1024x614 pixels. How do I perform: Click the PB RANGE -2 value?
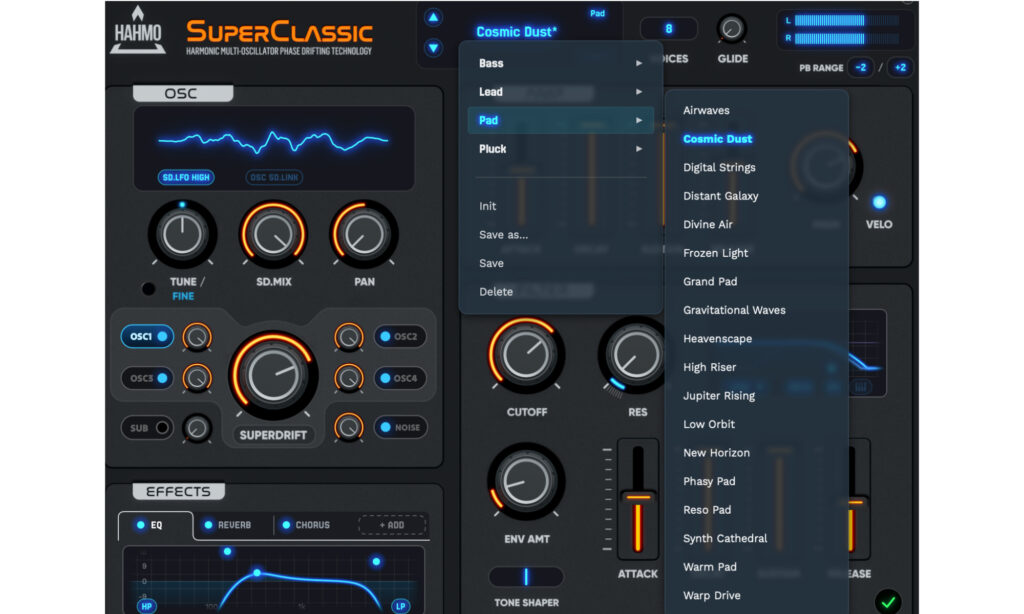pyautogui.click(x=861, y=67)
